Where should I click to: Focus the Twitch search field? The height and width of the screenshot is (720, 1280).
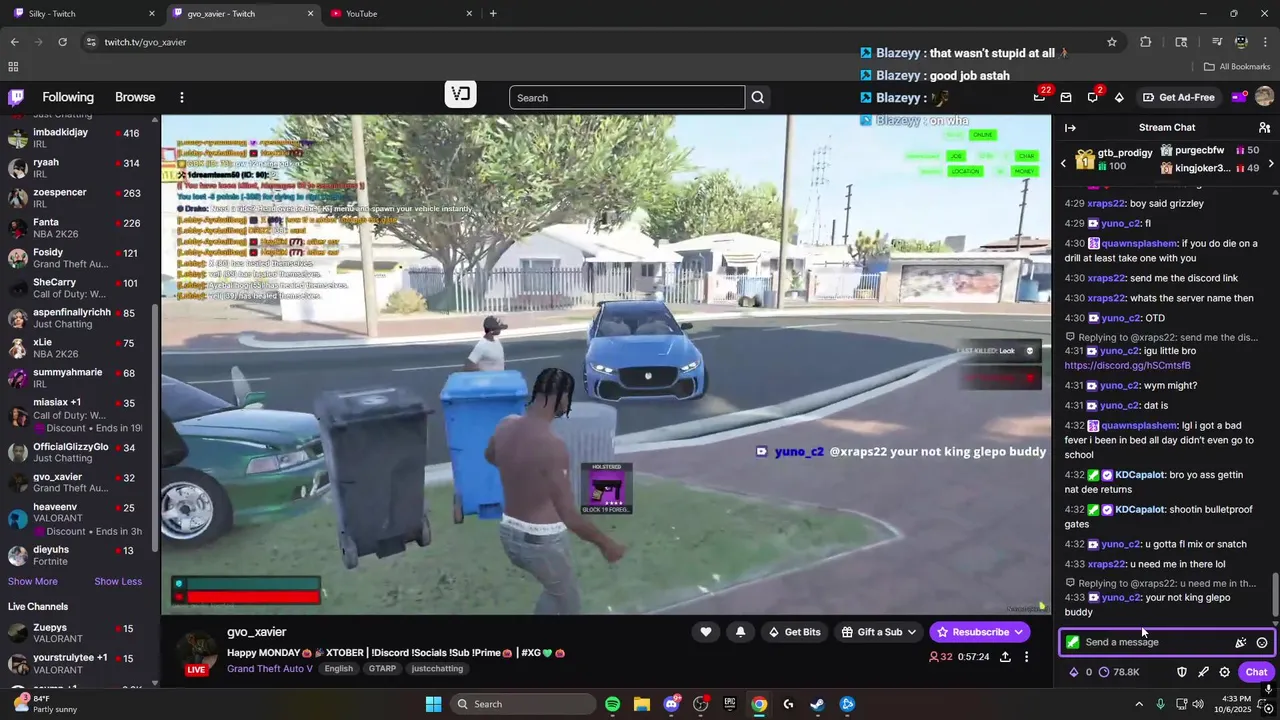pyautogui.click(x=627, y=97)
